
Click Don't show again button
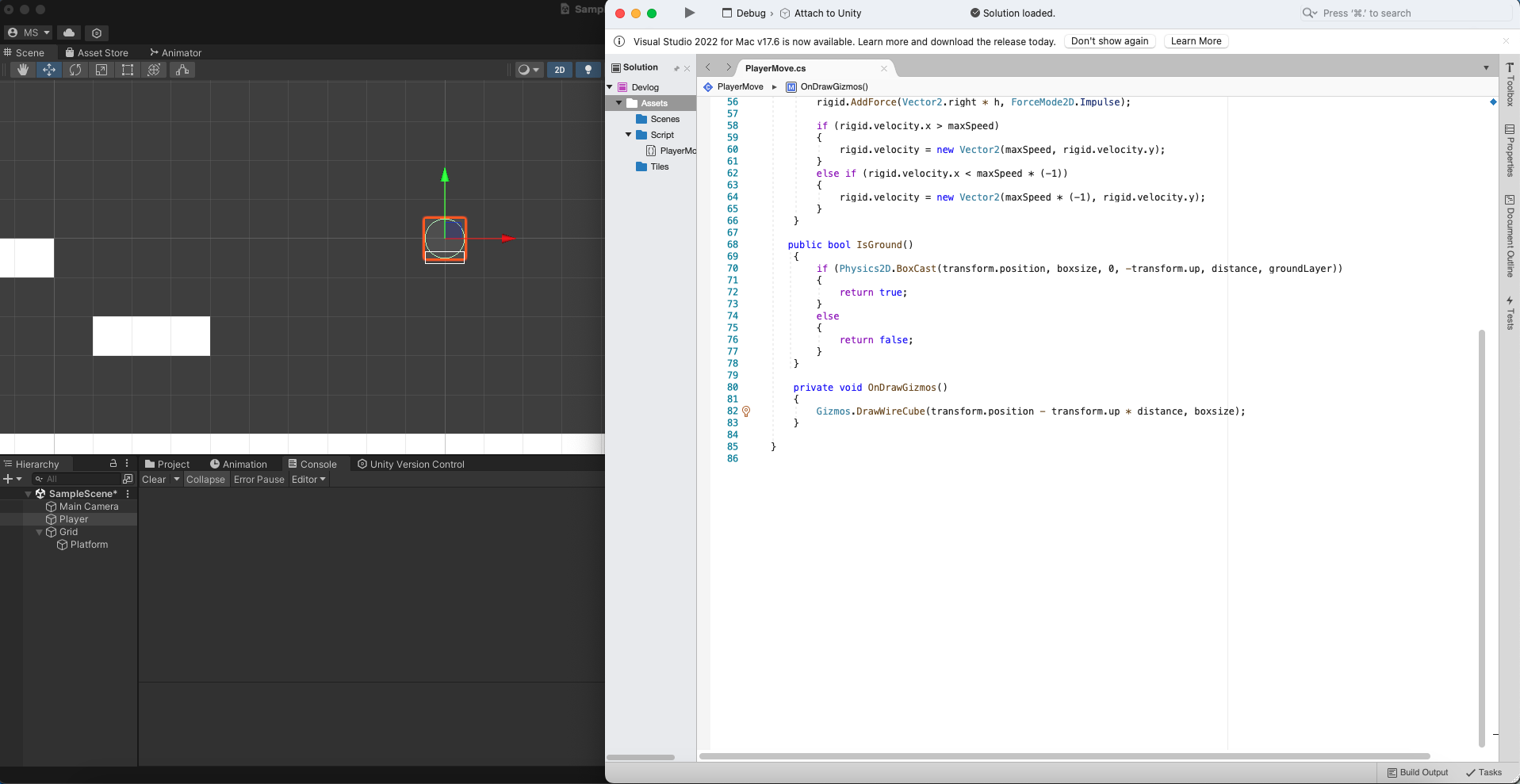point(1109,41)
